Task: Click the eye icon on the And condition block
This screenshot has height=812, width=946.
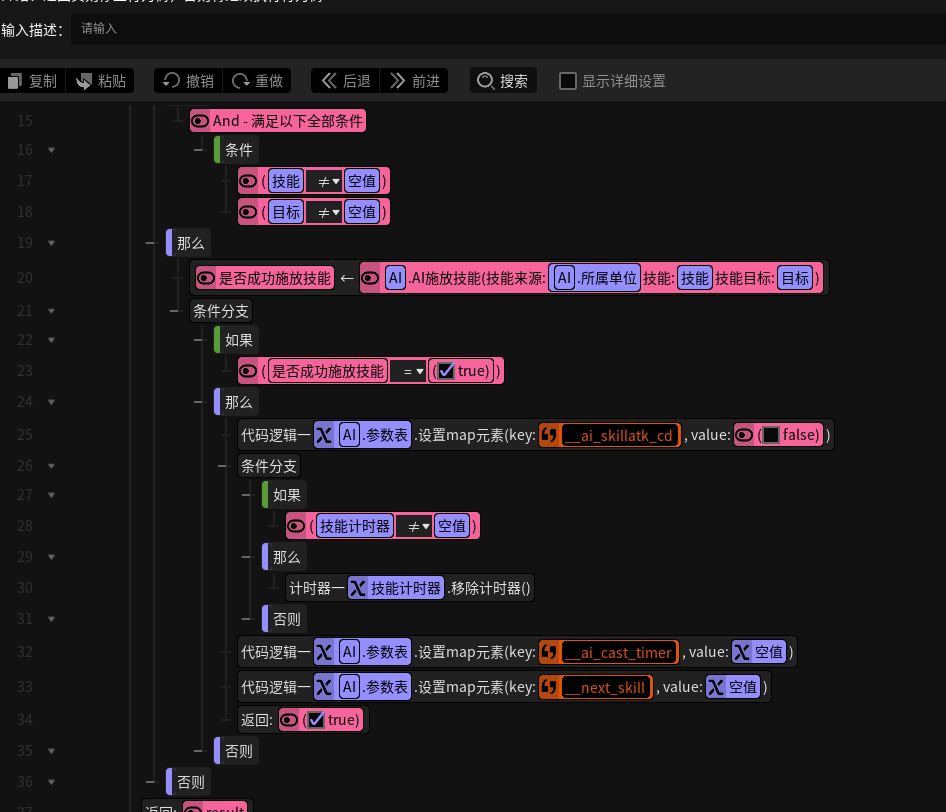Action: (200, 121)
